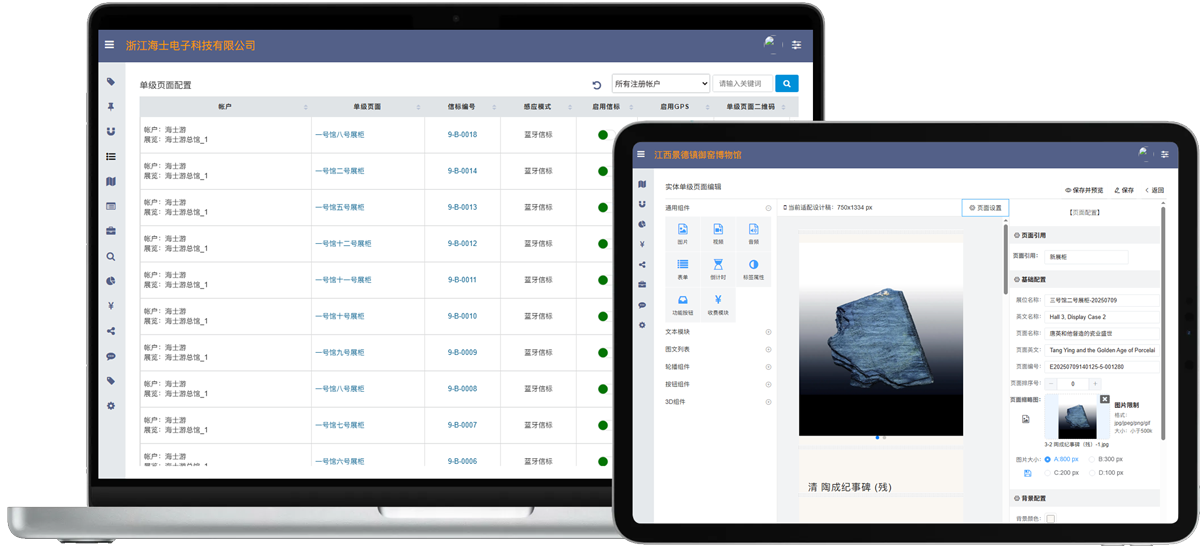This screenshot has width=1200, height=547.
Task: Remove the thumbnail with the X icon
Action: coord(1104,399)
